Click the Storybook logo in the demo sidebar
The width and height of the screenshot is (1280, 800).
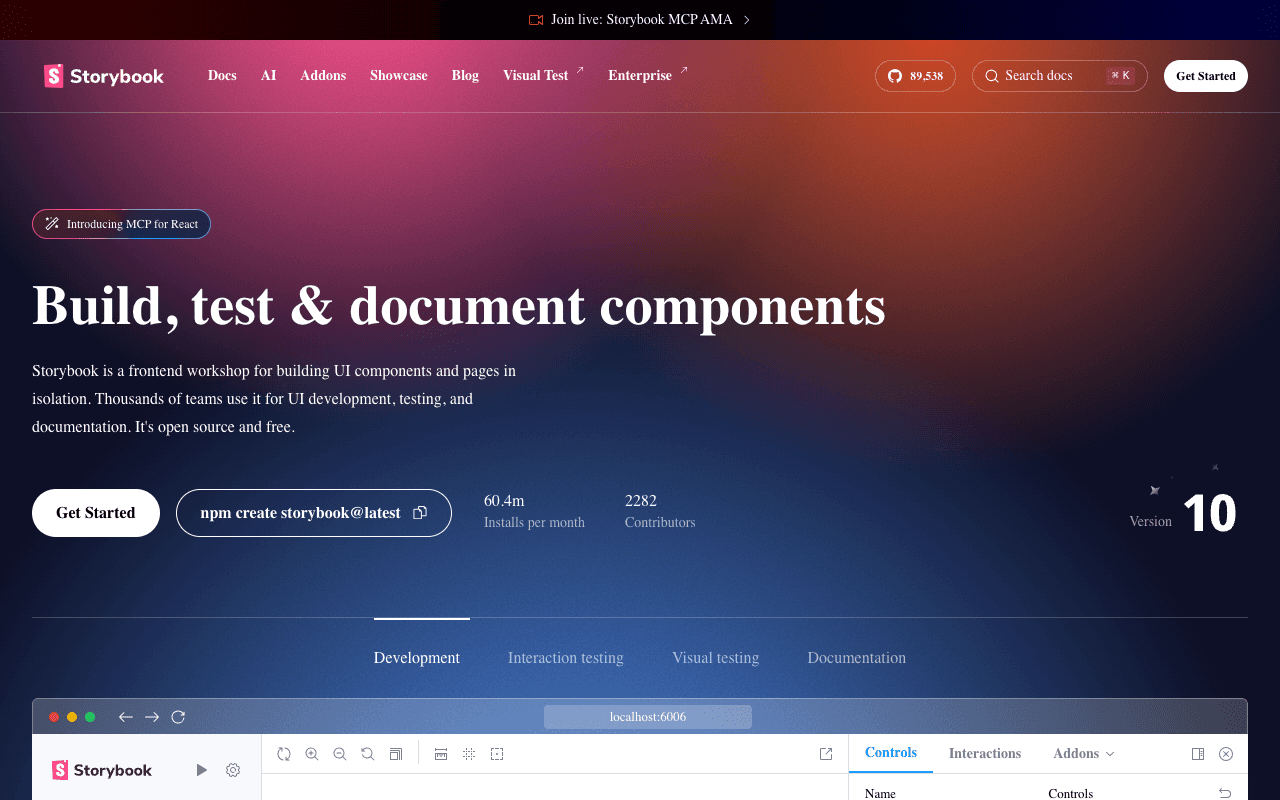(x=102, y=770)
